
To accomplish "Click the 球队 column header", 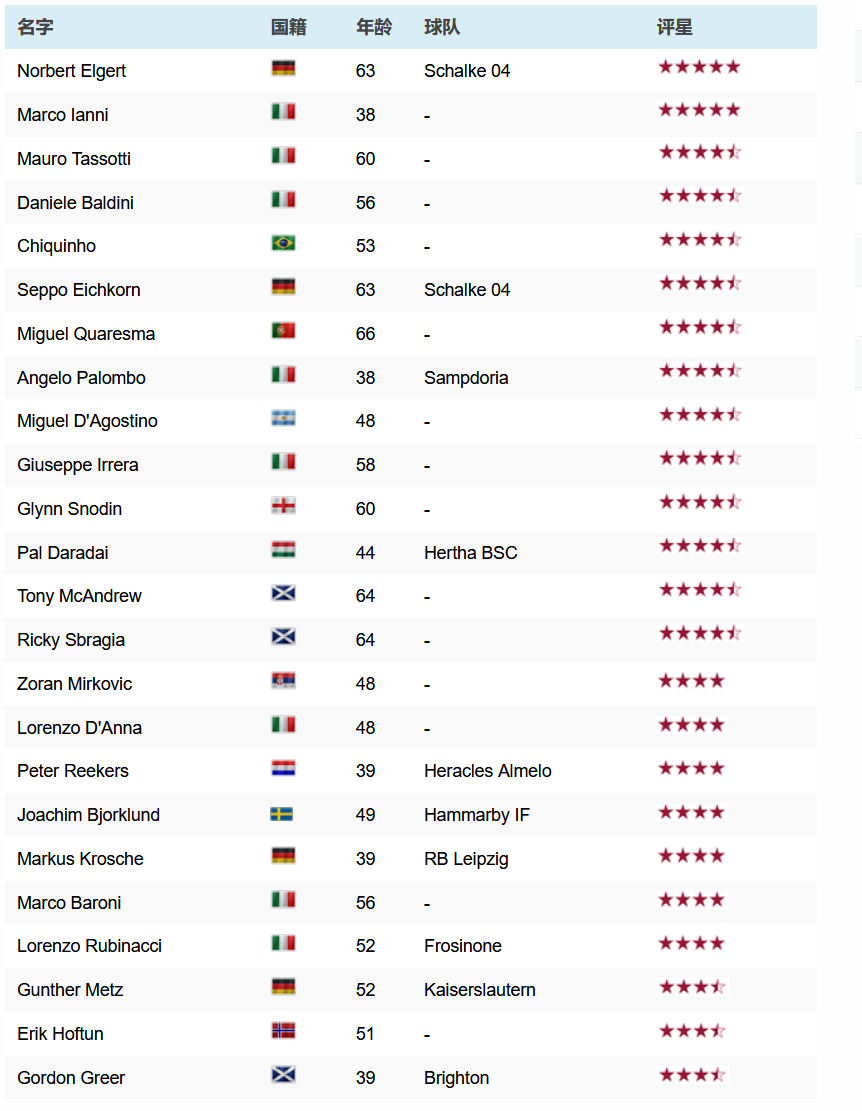I will tap(442, 27).
